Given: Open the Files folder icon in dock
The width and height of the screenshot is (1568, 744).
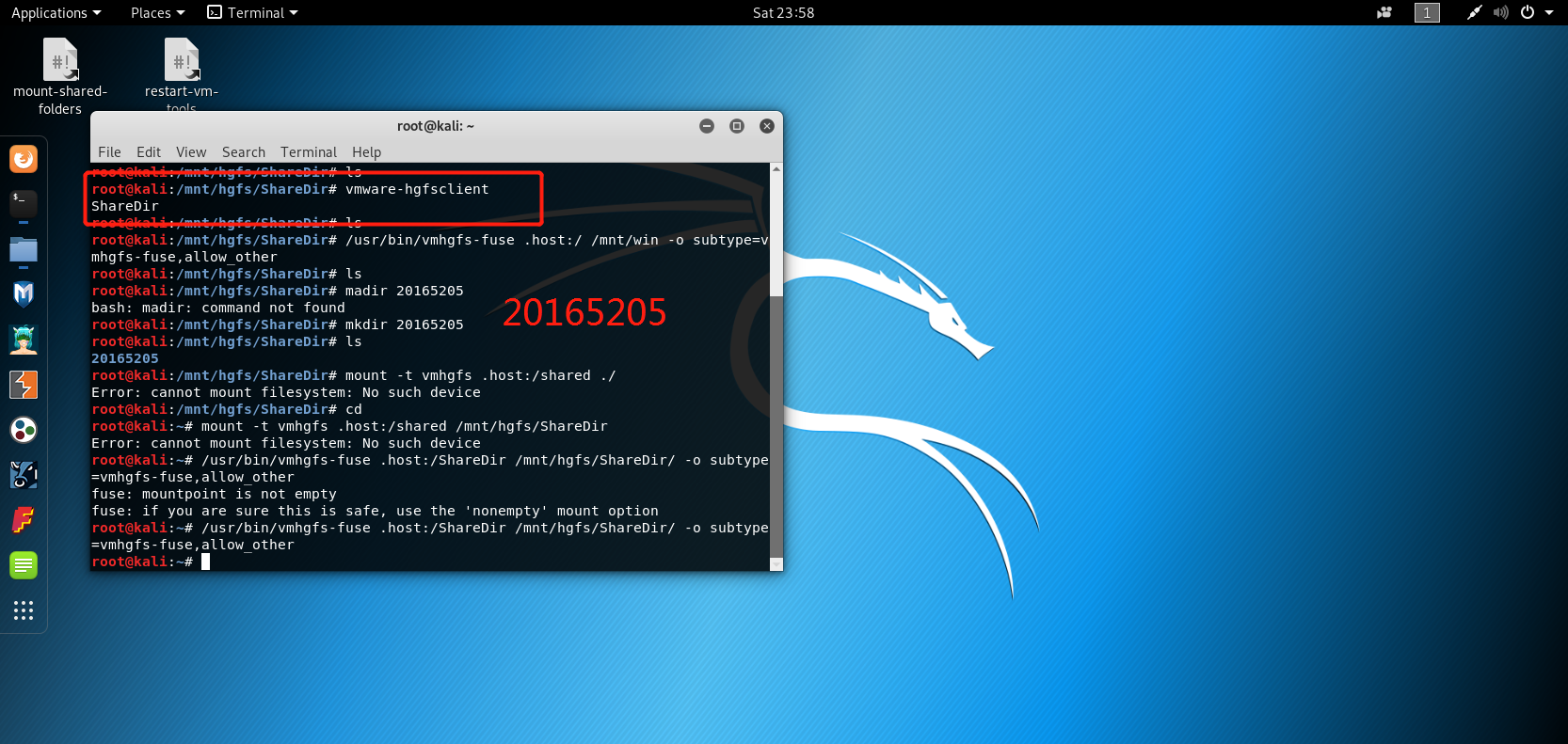Looking at the screenshot, I should 24,249.
